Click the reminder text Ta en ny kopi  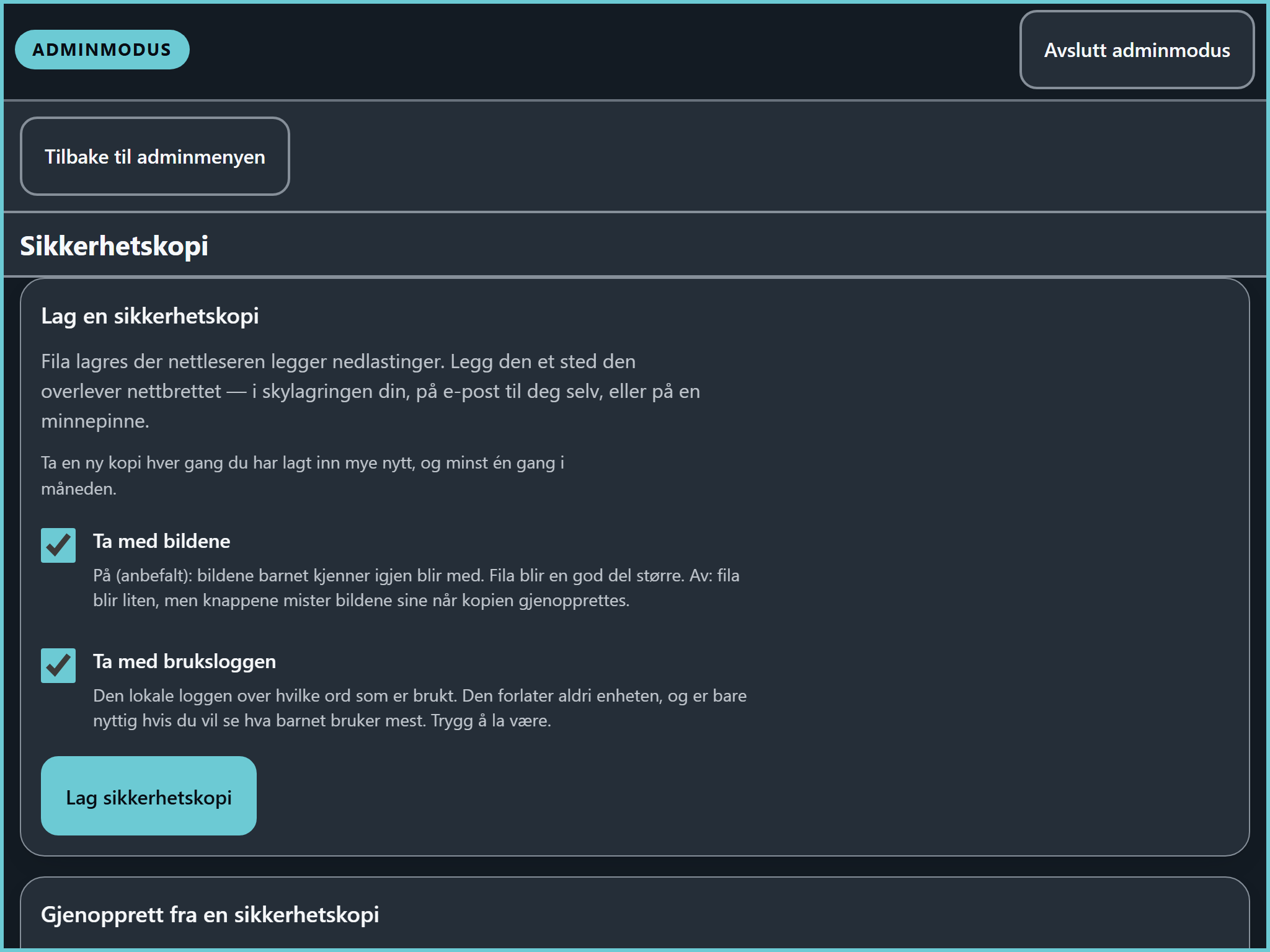(x=303, y=475)
